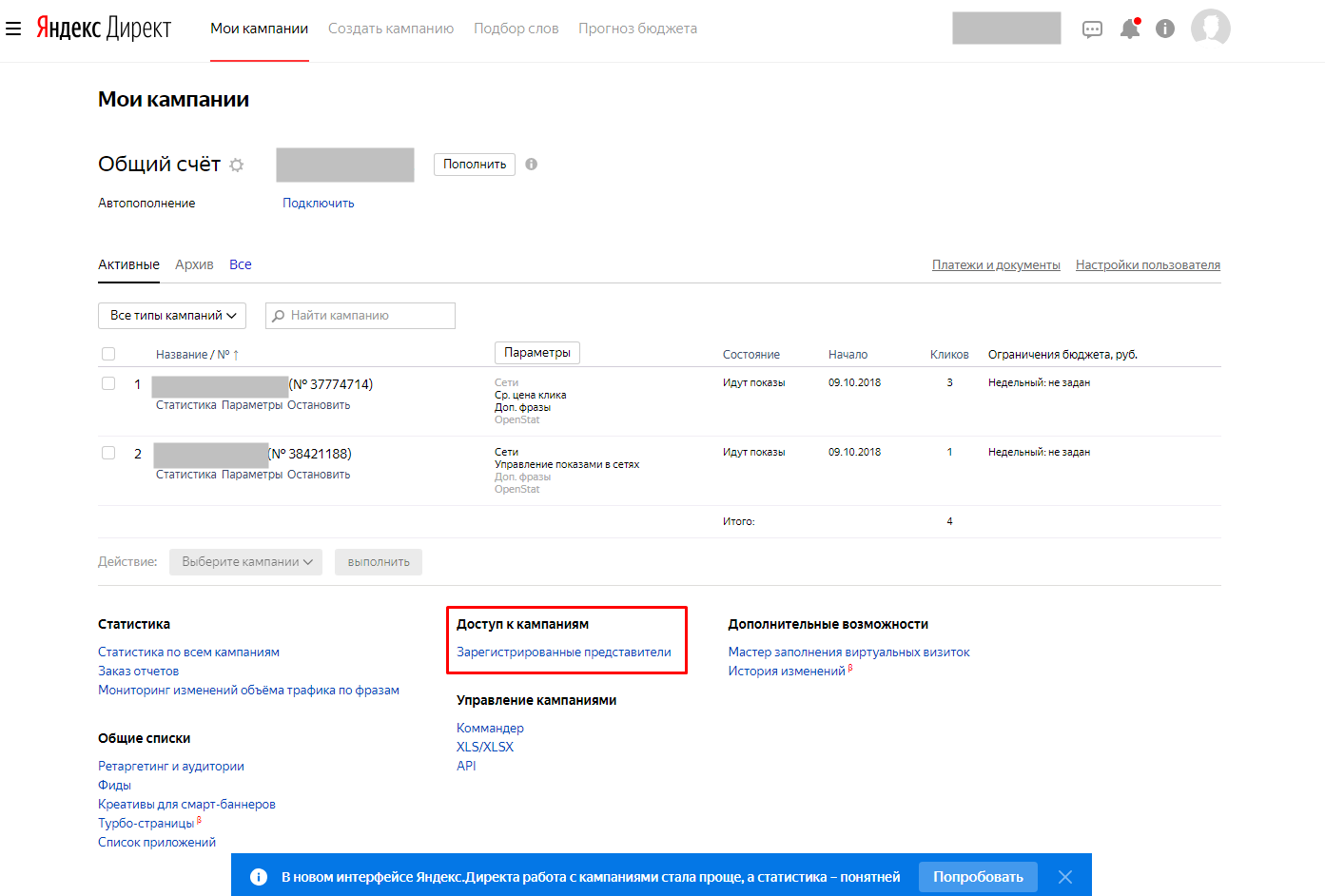
Task: Open Настройки пользователя link
Action: coord(1148,265)
